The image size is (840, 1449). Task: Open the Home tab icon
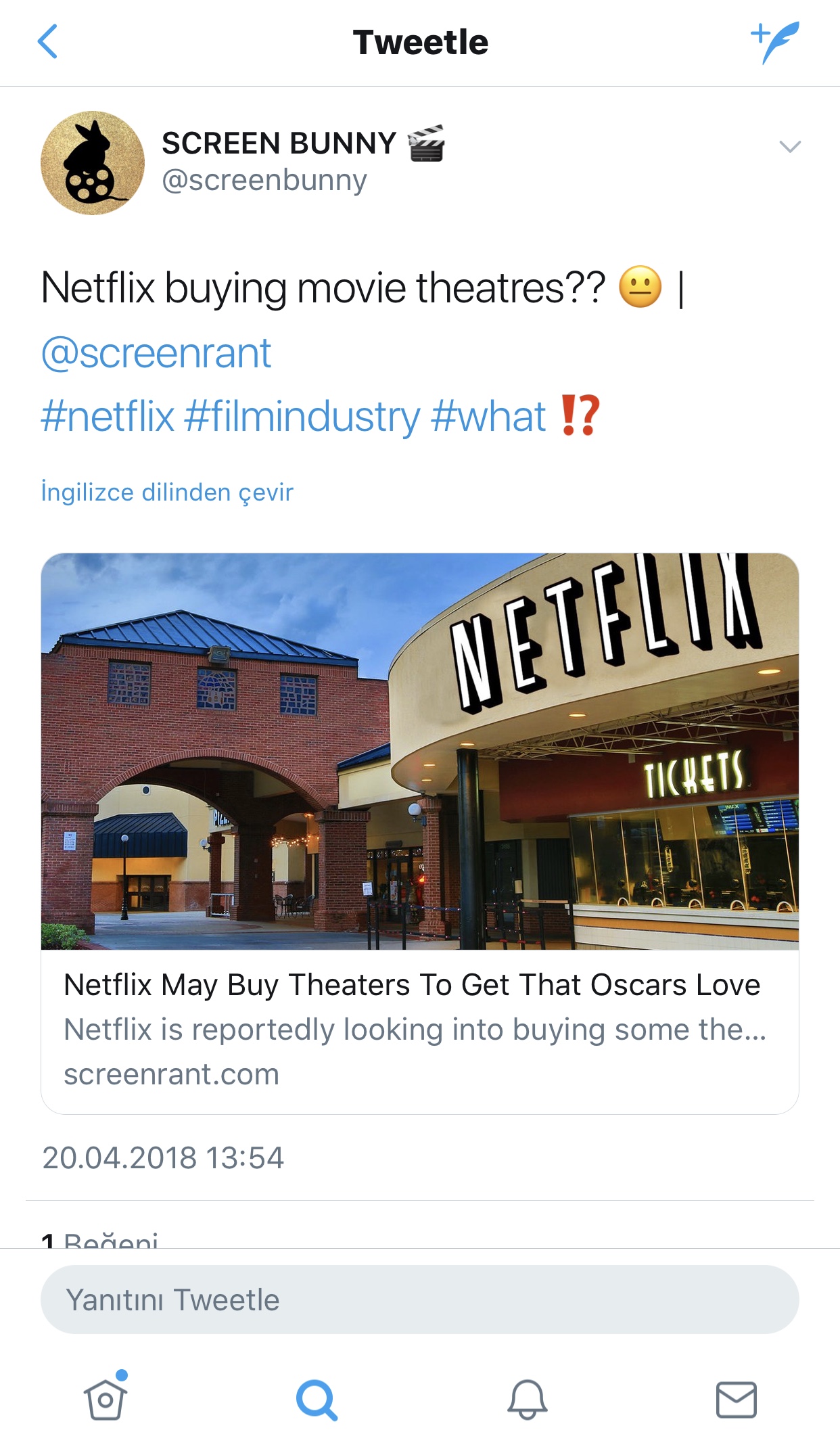click(106, 1399)
